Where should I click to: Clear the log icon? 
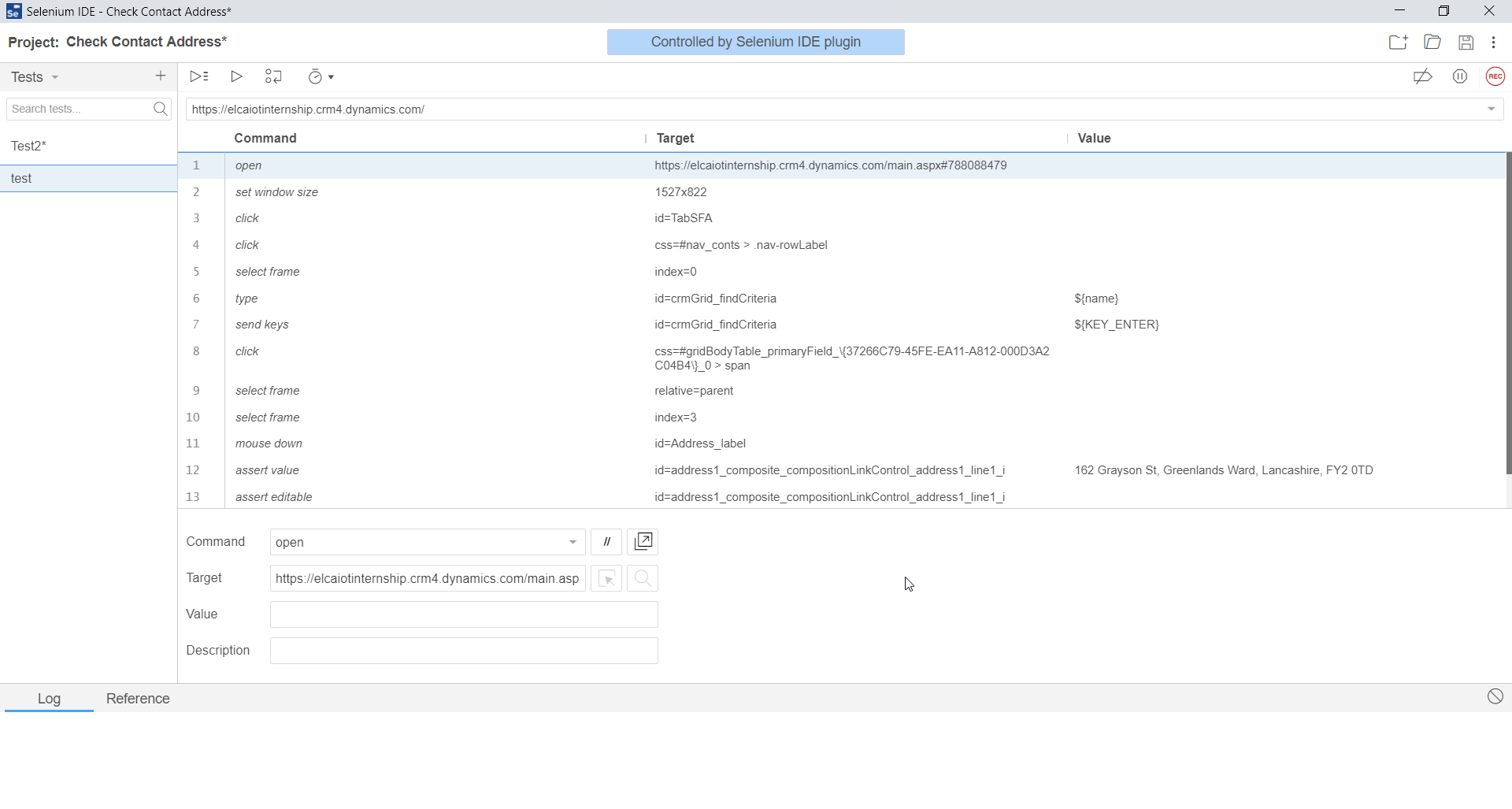click(1495, 696)
